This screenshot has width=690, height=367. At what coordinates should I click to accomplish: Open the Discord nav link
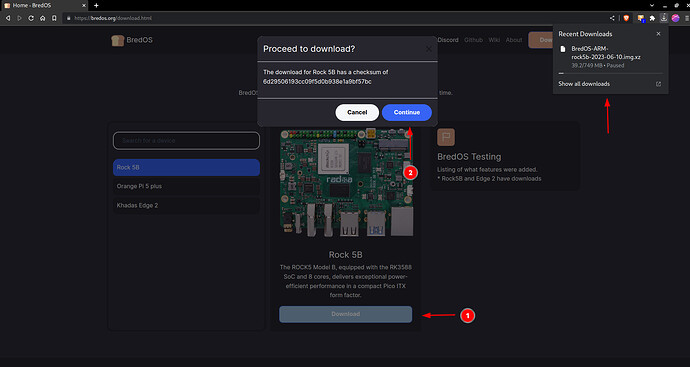pos(448,40)
